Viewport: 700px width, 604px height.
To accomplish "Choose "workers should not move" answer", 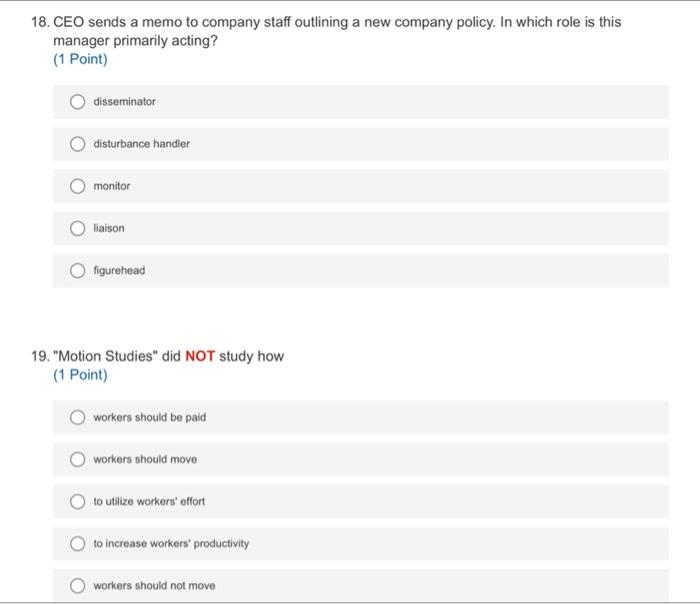I will coord(77,585).
